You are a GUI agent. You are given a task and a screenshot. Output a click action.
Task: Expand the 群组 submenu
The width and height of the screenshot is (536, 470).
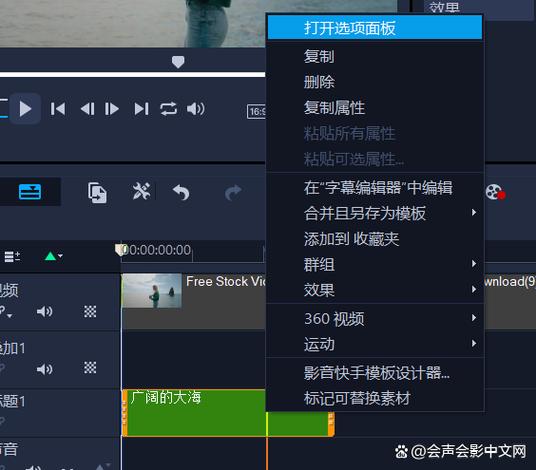point(375,264)
